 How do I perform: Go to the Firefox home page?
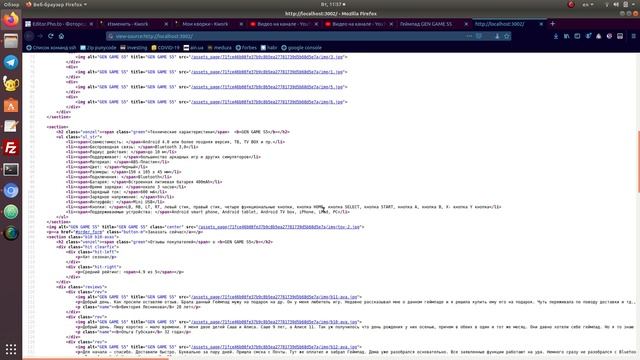pyautogui.click(x=61, y=36)
